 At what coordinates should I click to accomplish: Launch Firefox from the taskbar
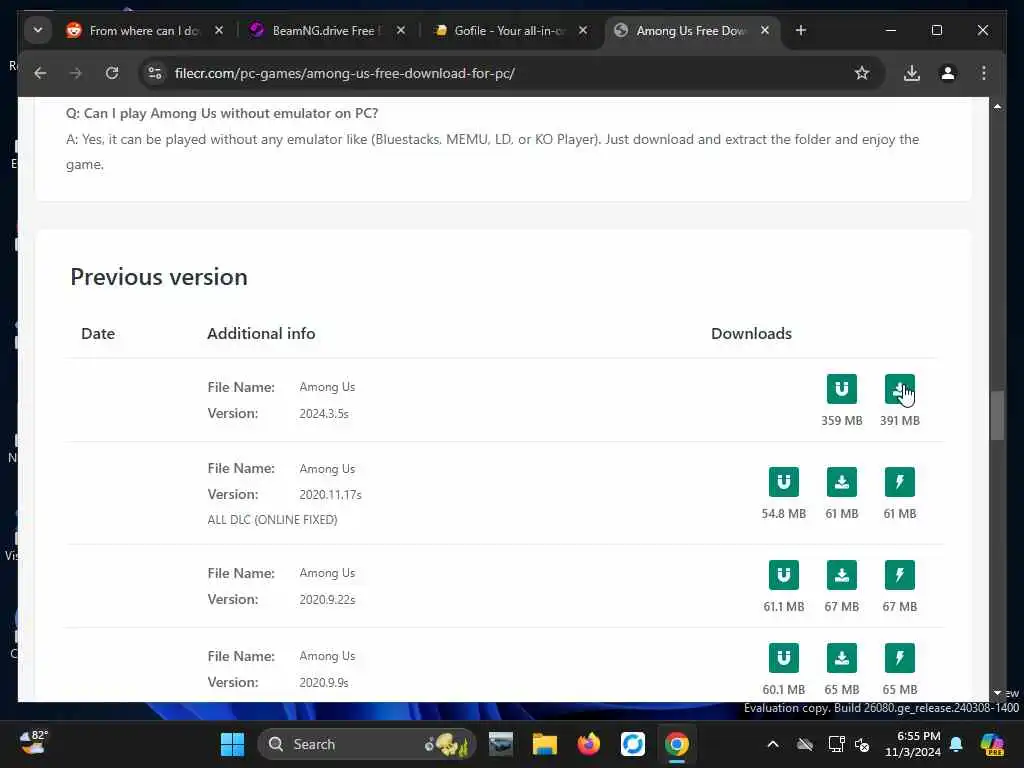click(x=588, y=744)
